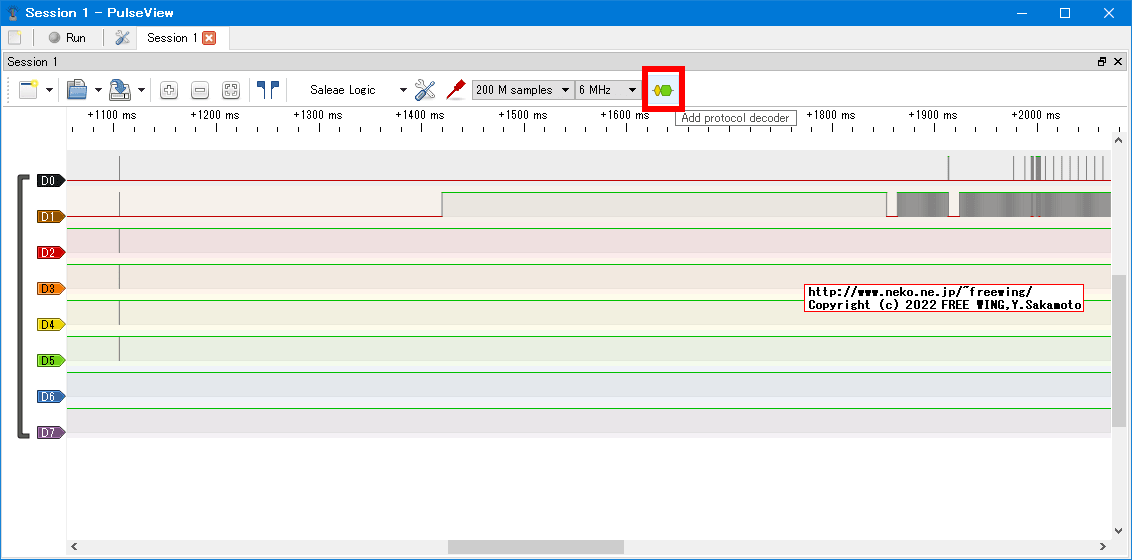This screenshot has height=560, width=1132.
Task: Open the 200 M samples dropdown
Action: [523, 90]
